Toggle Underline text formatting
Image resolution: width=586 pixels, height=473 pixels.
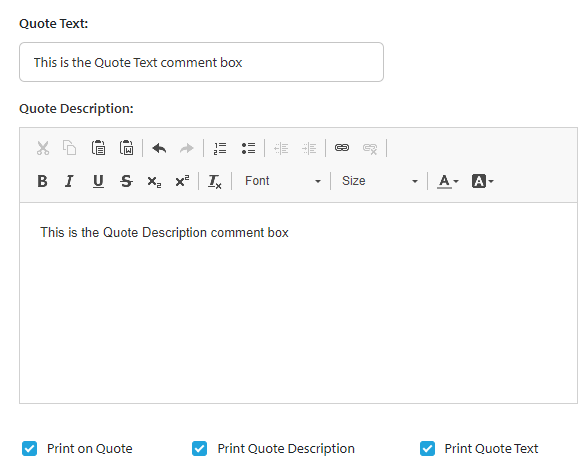click(98, 181)
